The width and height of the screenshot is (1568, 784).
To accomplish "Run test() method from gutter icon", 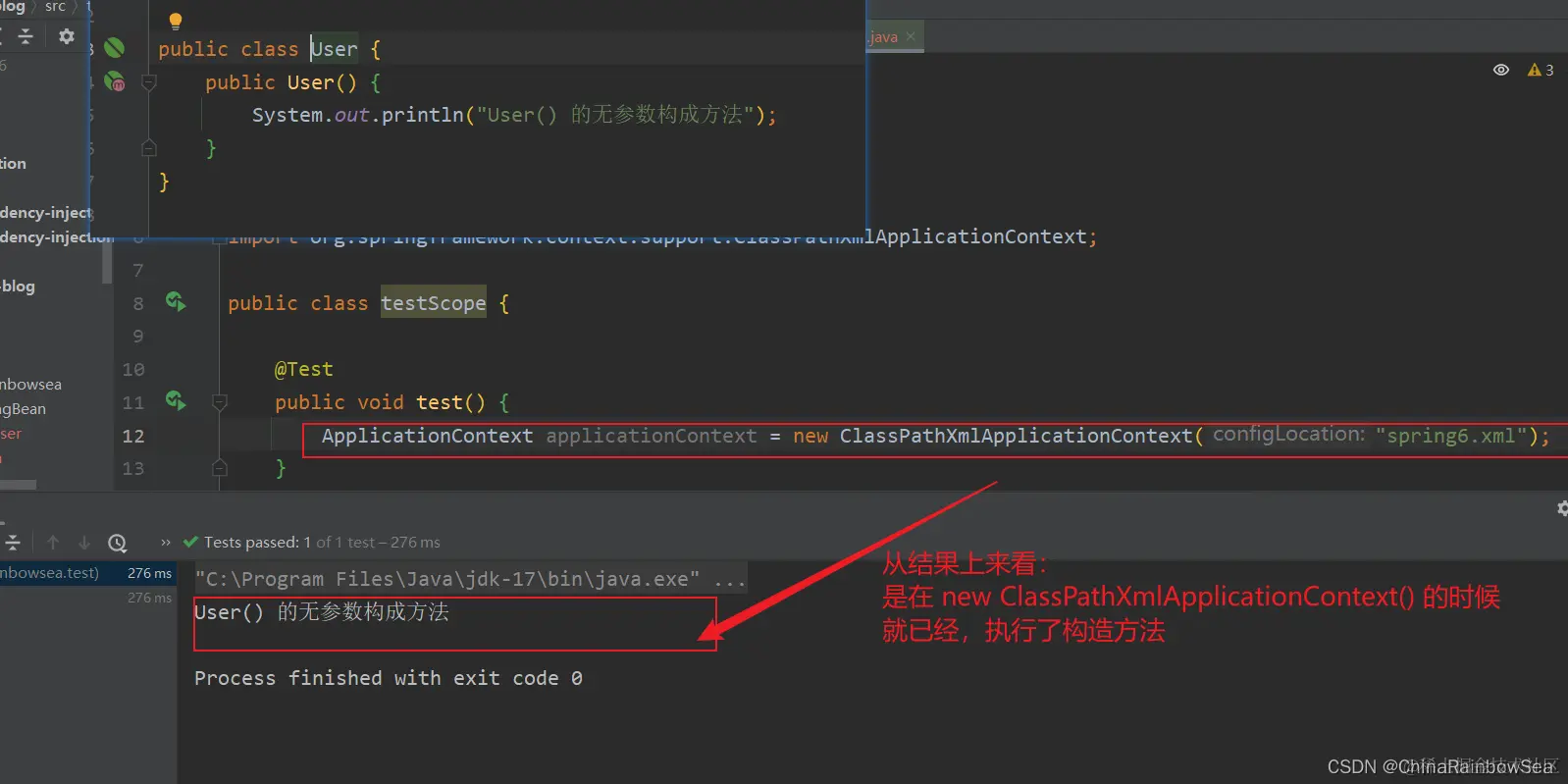I will tap(176, 400).
